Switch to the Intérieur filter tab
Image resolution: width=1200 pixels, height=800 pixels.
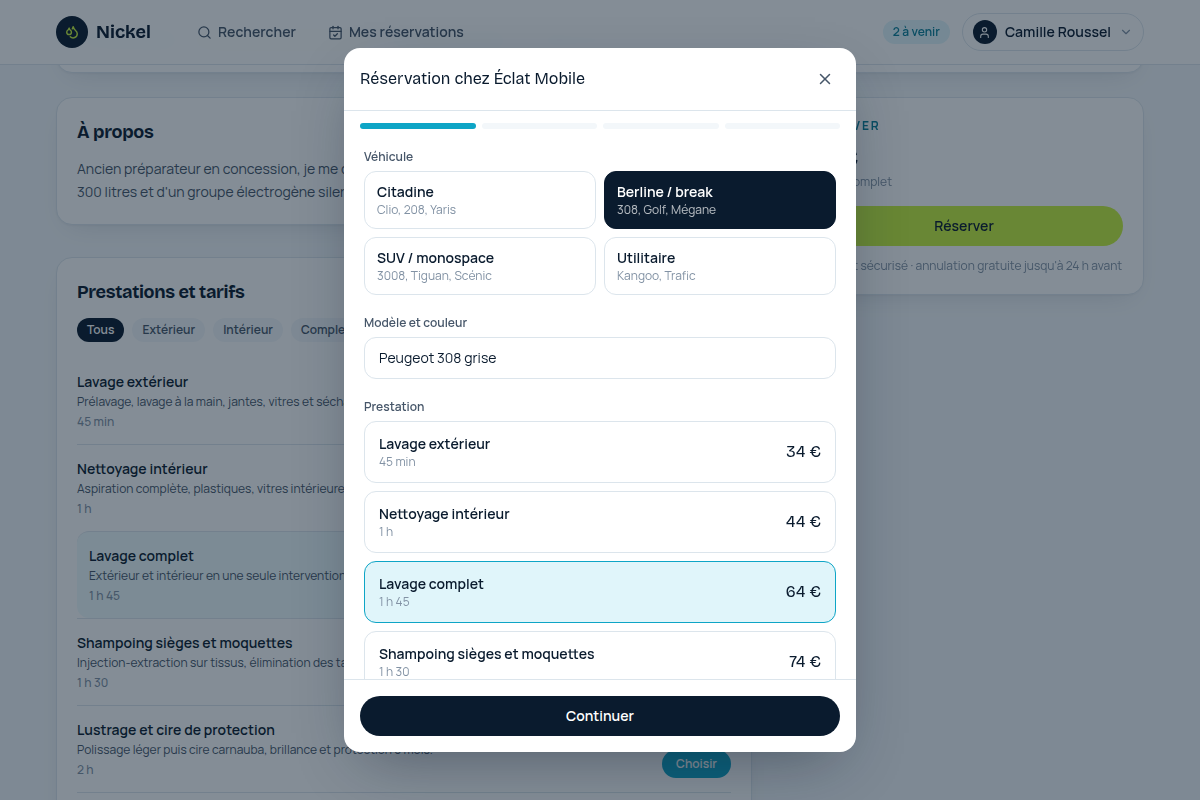tap(248, 330)
